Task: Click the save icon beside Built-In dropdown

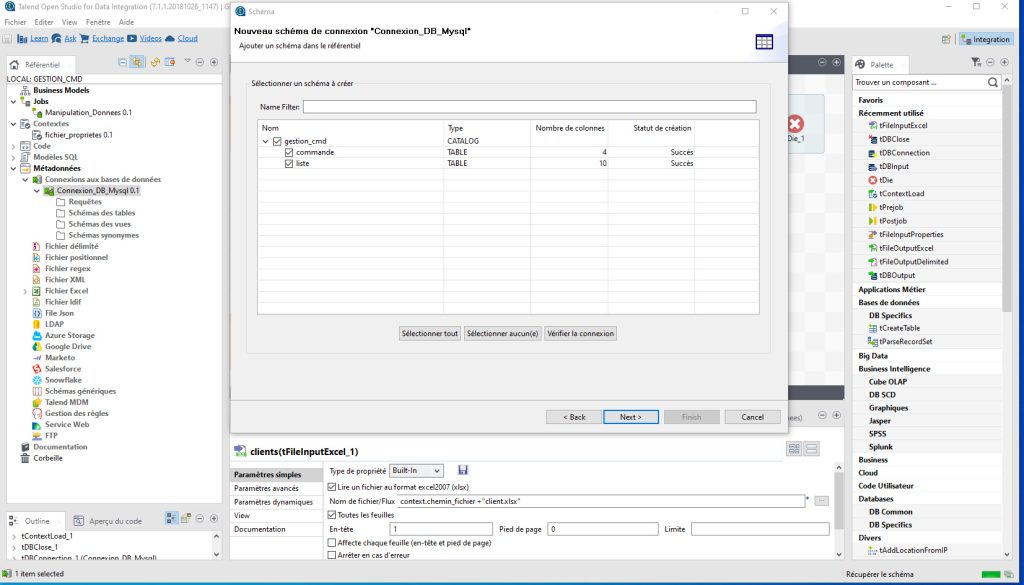Action: click(463, 470)
